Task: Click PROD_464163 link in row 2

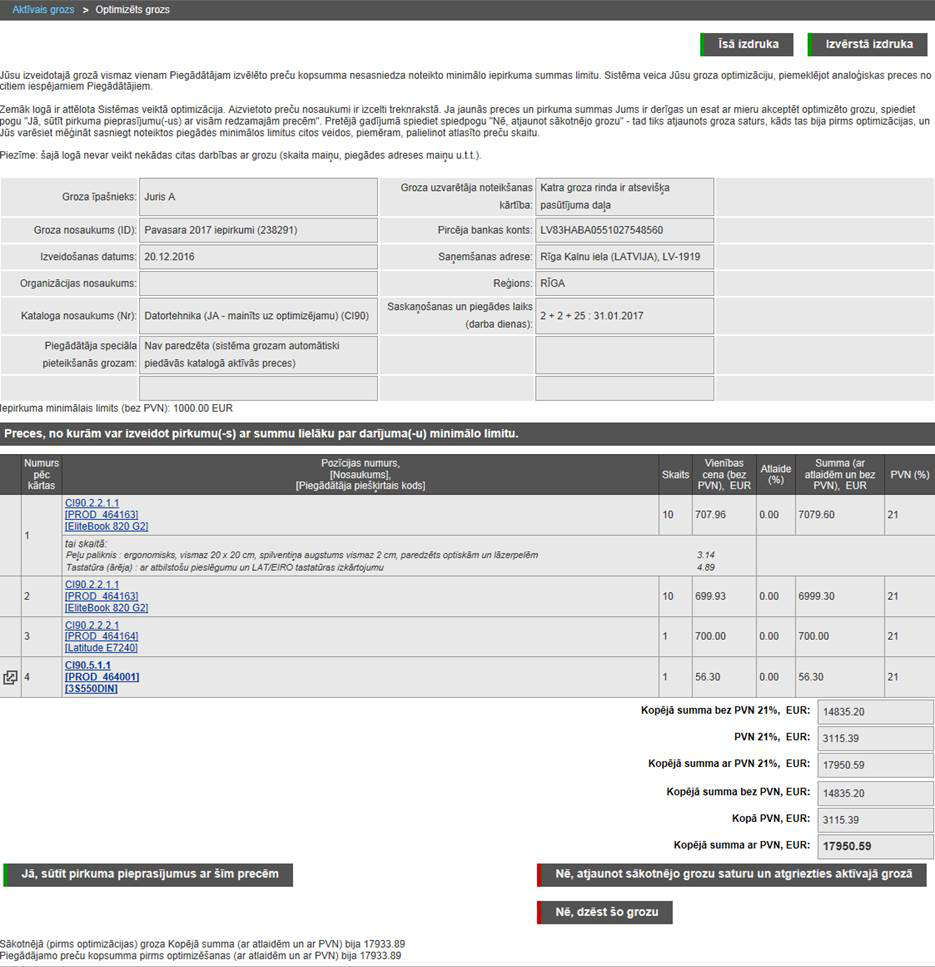Action: point(101,596)
